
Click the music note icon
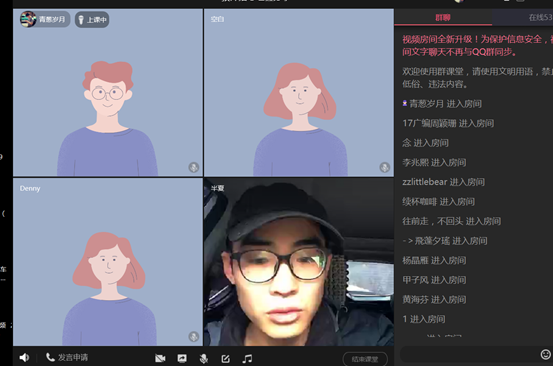tap(247, 359)
